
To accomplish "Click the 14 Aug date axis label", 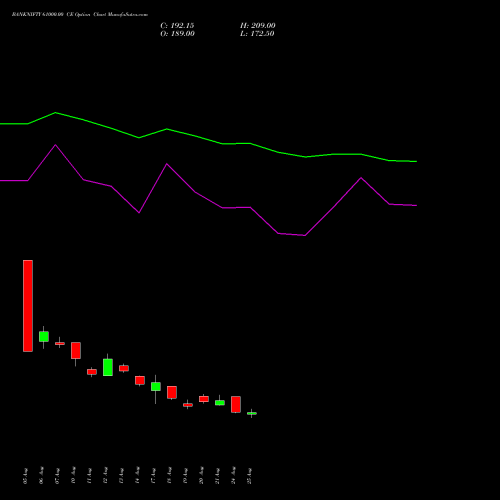I will [x=138, y=475].
